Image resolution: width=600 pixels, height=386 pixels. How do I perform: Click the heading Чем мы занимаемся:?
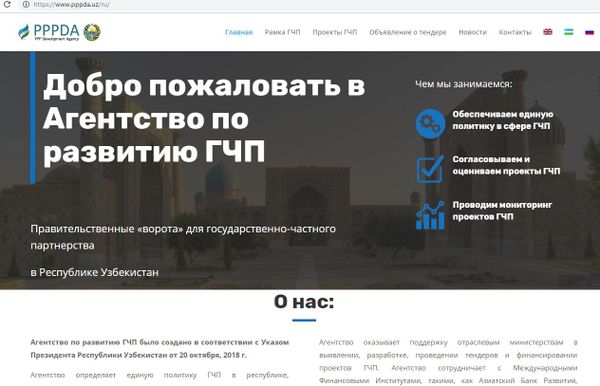point(464,84)
